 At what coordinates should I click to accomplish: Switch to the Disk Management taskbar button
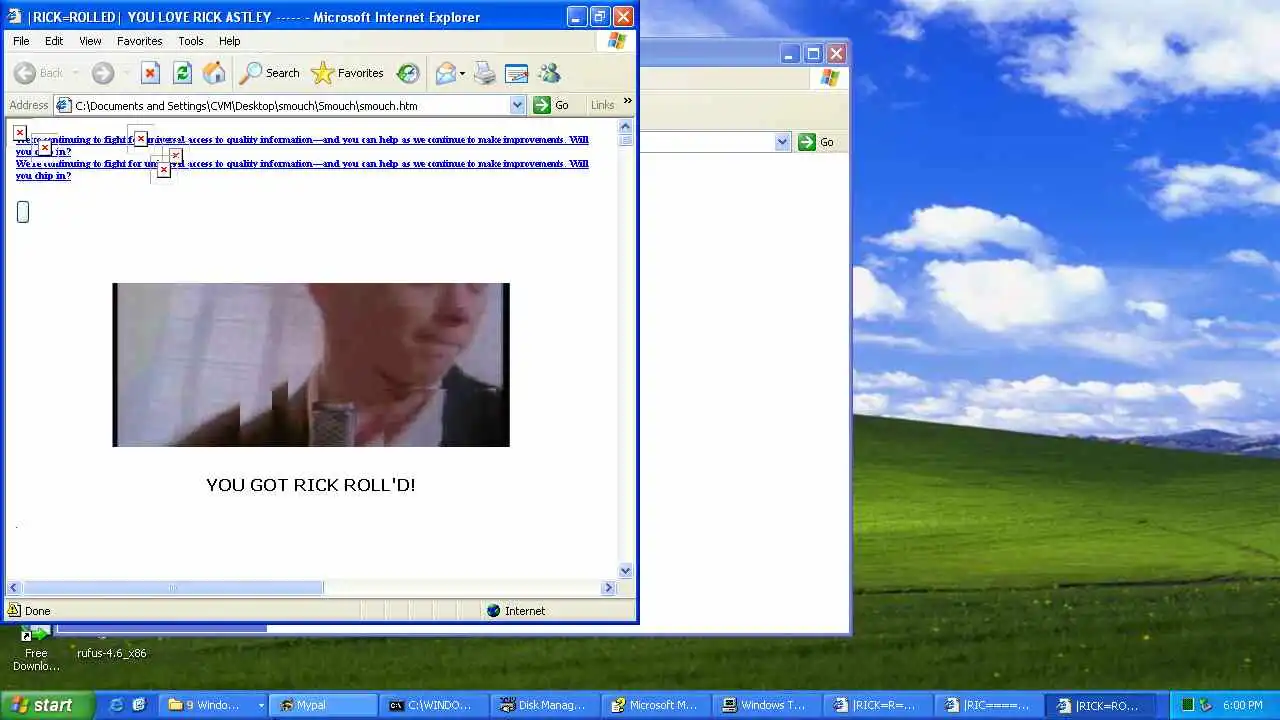click(x=546, y=705)
